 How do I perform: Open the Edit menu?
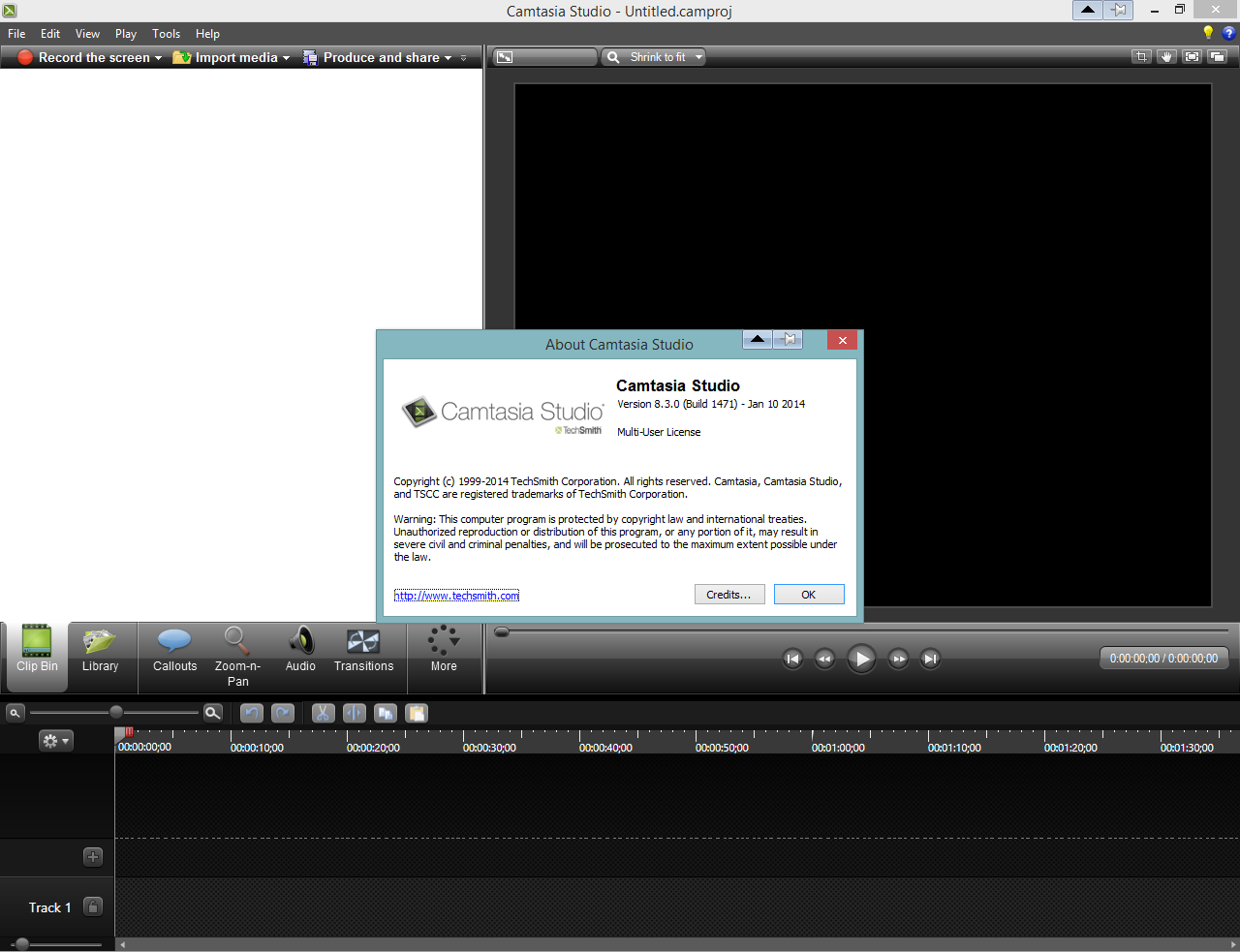pyautogui.click(x=50, y=34)
